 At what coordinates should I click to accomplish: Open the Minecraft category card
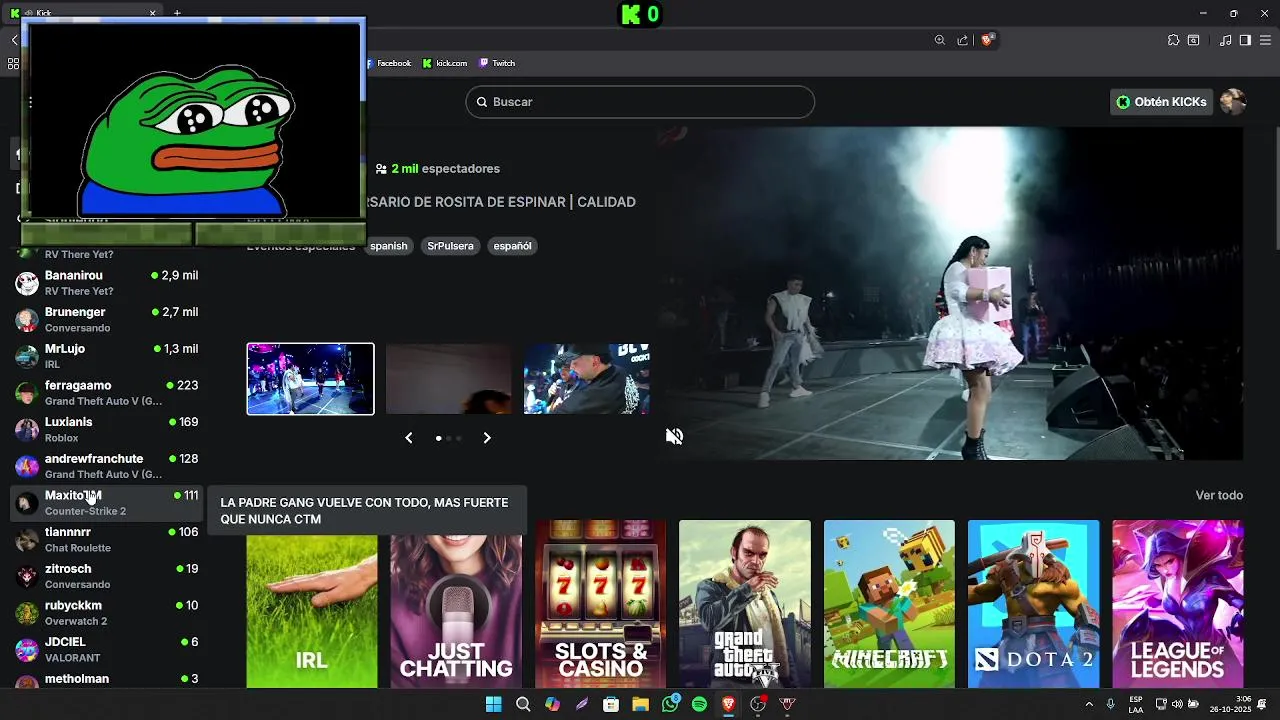(889, 604)
